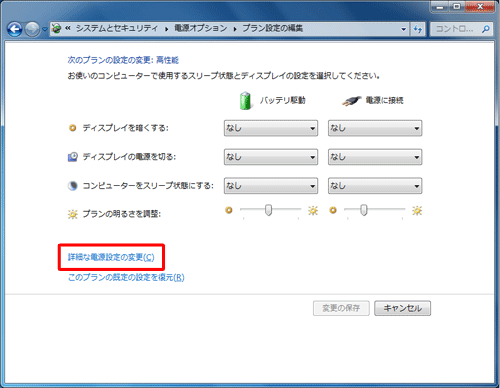Image resolution: width=500 pixels, height=388 pixels.
Task: Expand arrow after 電源オプション breadcrumb
Action: pyautogui.click(x=235, y=29)
